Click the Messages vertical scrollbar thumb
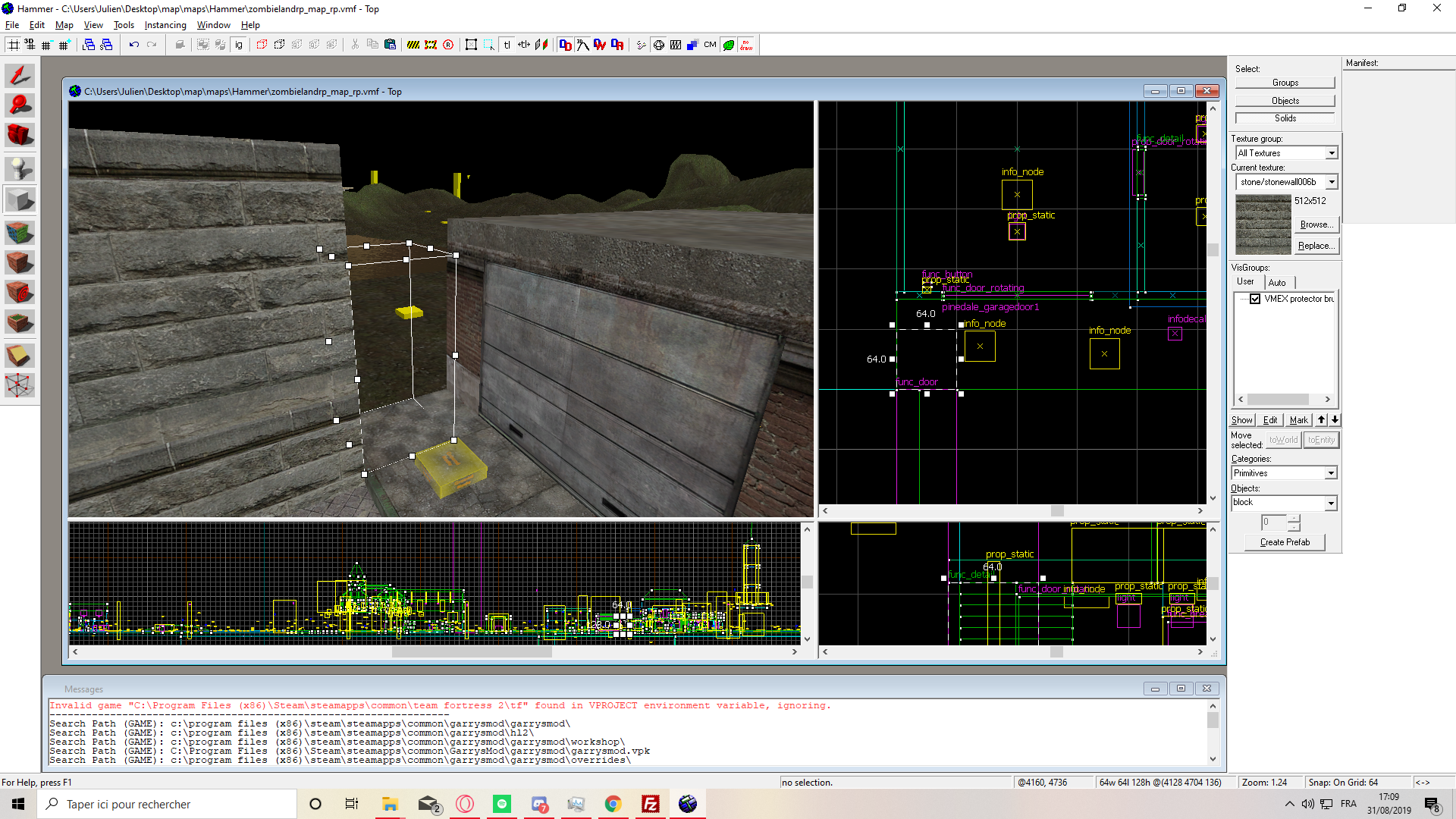This screenshot has height=819, width=1456. click(x=1213, y=720)
